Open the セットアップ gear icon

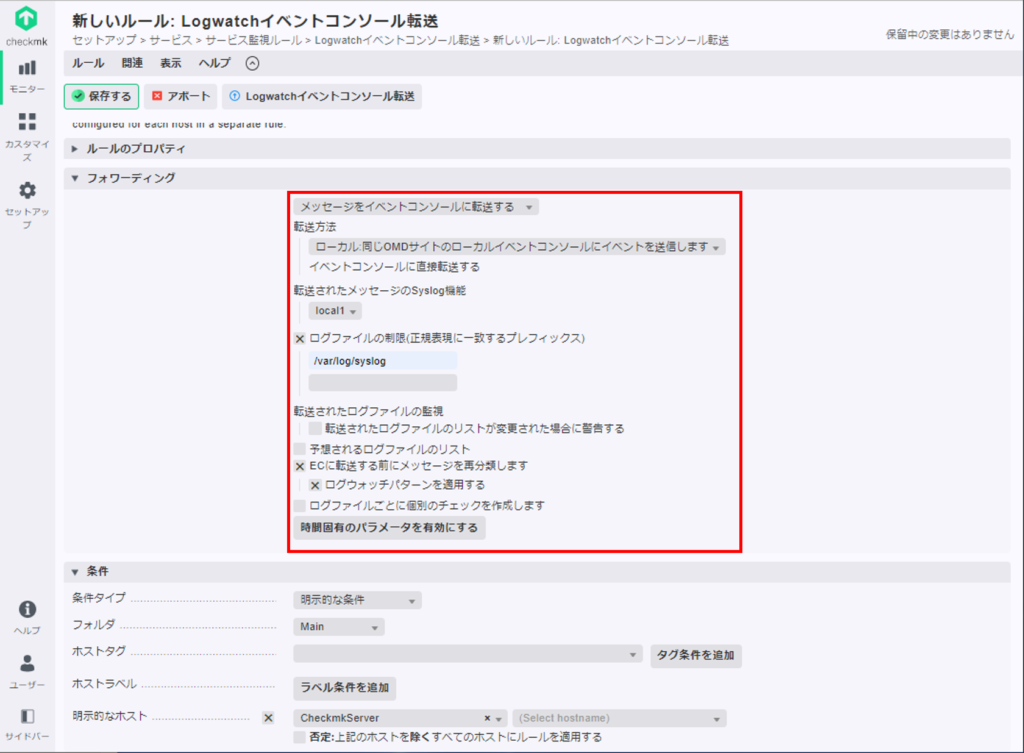tap(27, 190)
